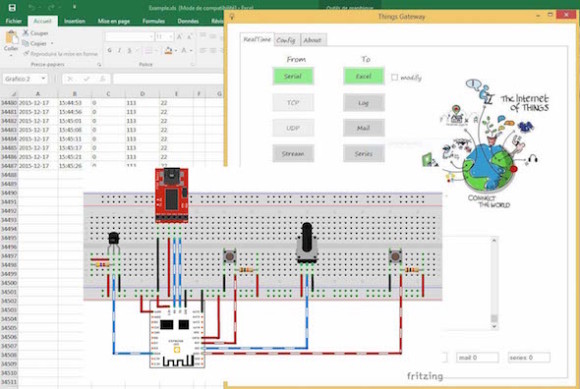Screen dimensions: 580x389
Task: Click the Save icon in Excel title bar
Action: [x=12, y=7]
